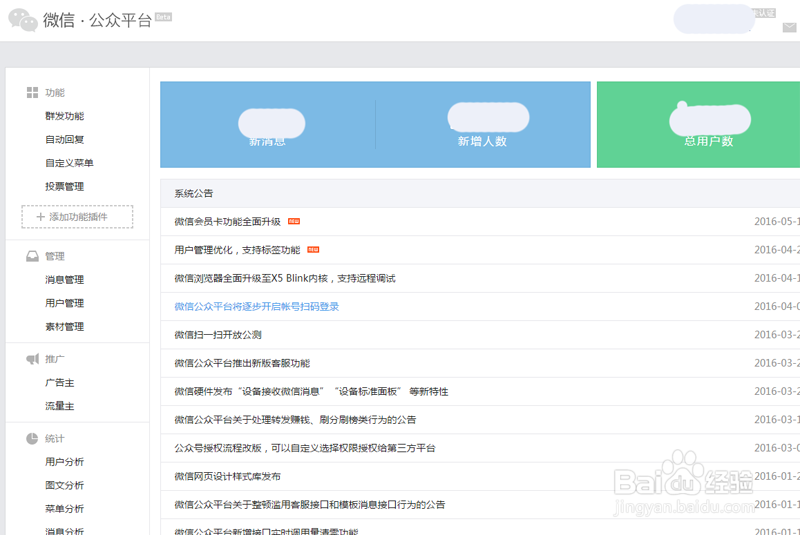Select 自定义菜单 menu item

69,163
